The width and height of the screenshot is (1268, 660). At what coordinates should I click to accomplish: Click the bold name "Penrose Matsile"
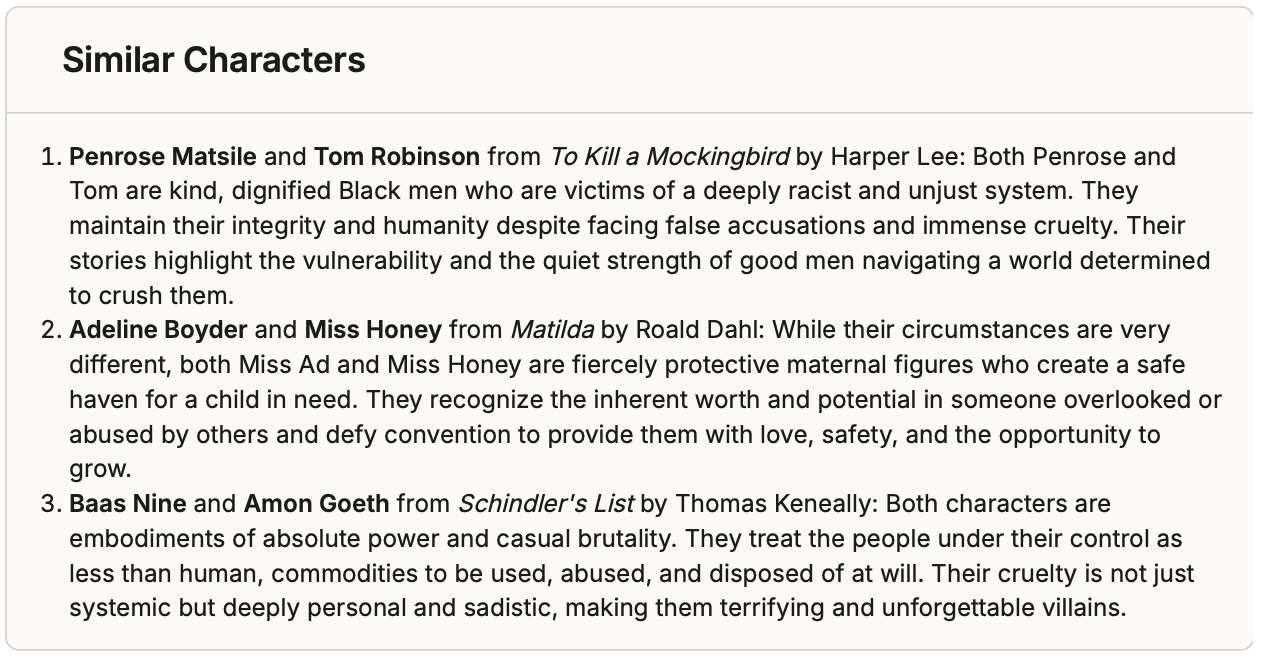(163, 157)
